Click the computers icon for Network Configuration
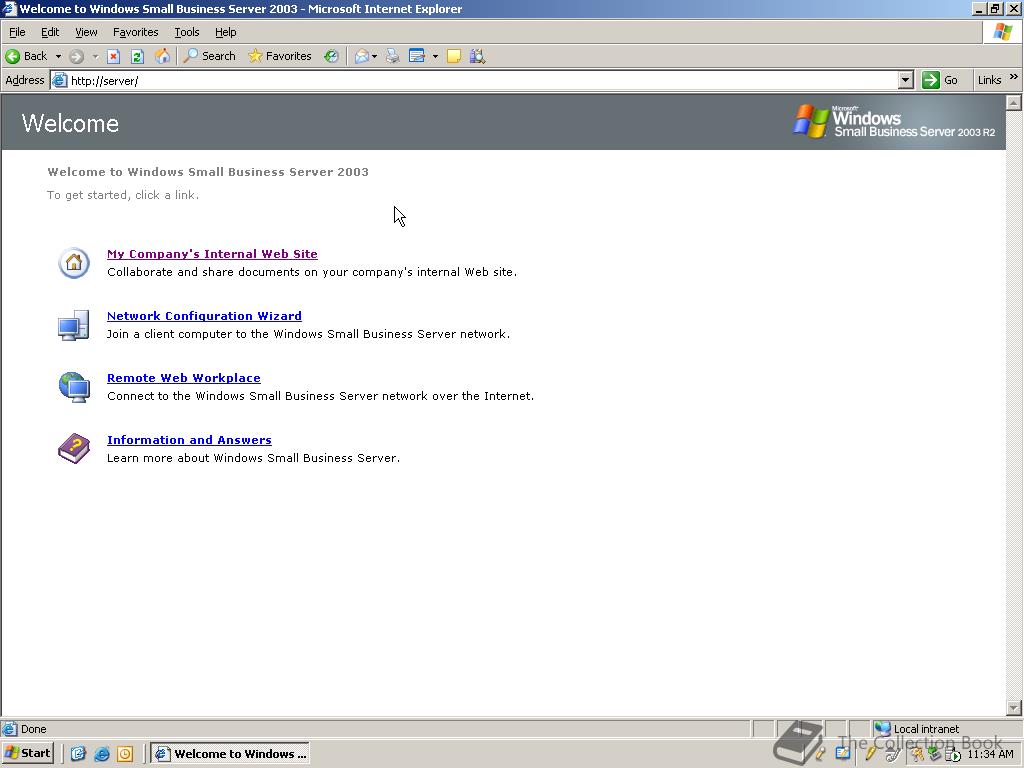 point(73,325)
